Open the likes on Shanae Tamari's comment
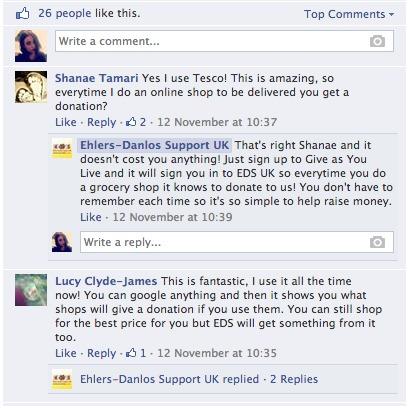The height and width of the screenshot is (406, 409). [x=136, y=122]
